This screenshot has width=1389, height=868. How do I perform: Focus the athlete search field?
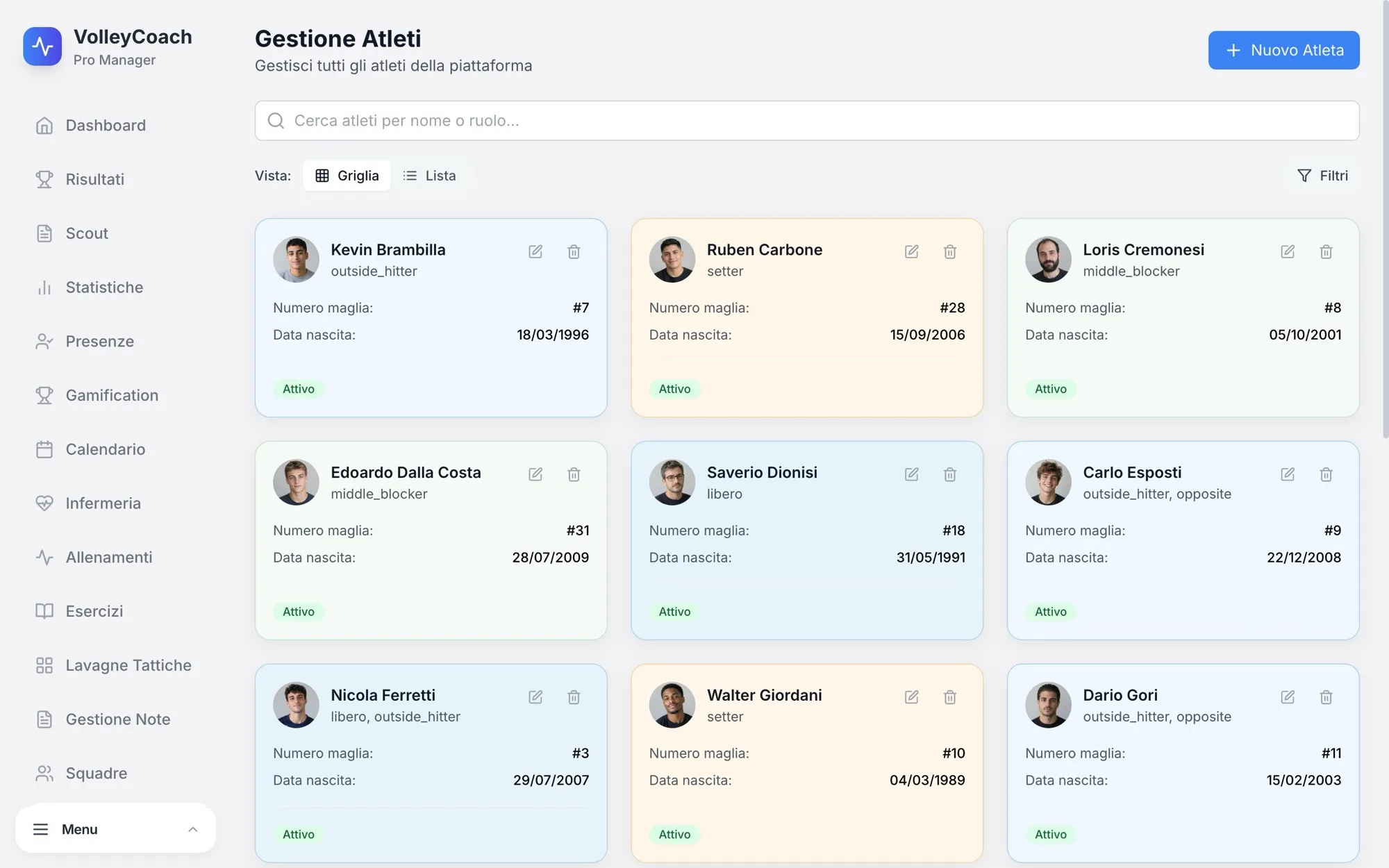pyautogui.click(x=807, y=121)
